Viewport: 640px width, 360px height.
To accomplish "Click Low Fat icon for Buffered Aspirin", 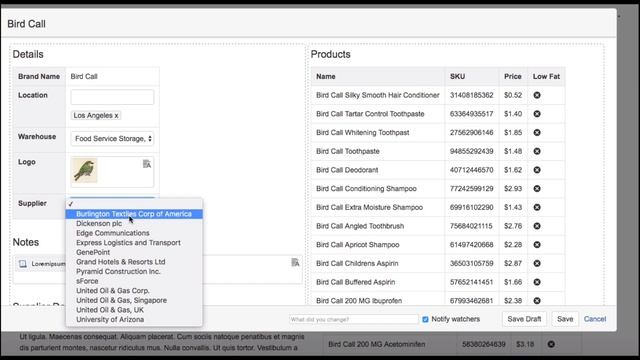I will pos(537,282).
